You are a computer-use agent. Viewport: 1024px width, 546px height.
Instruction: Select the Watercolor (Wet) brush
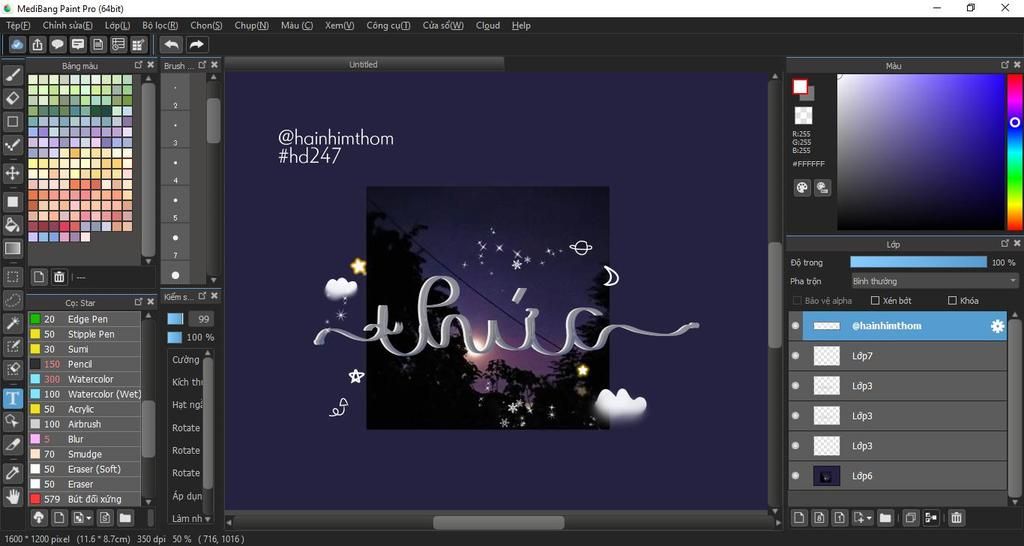(84, 394)
